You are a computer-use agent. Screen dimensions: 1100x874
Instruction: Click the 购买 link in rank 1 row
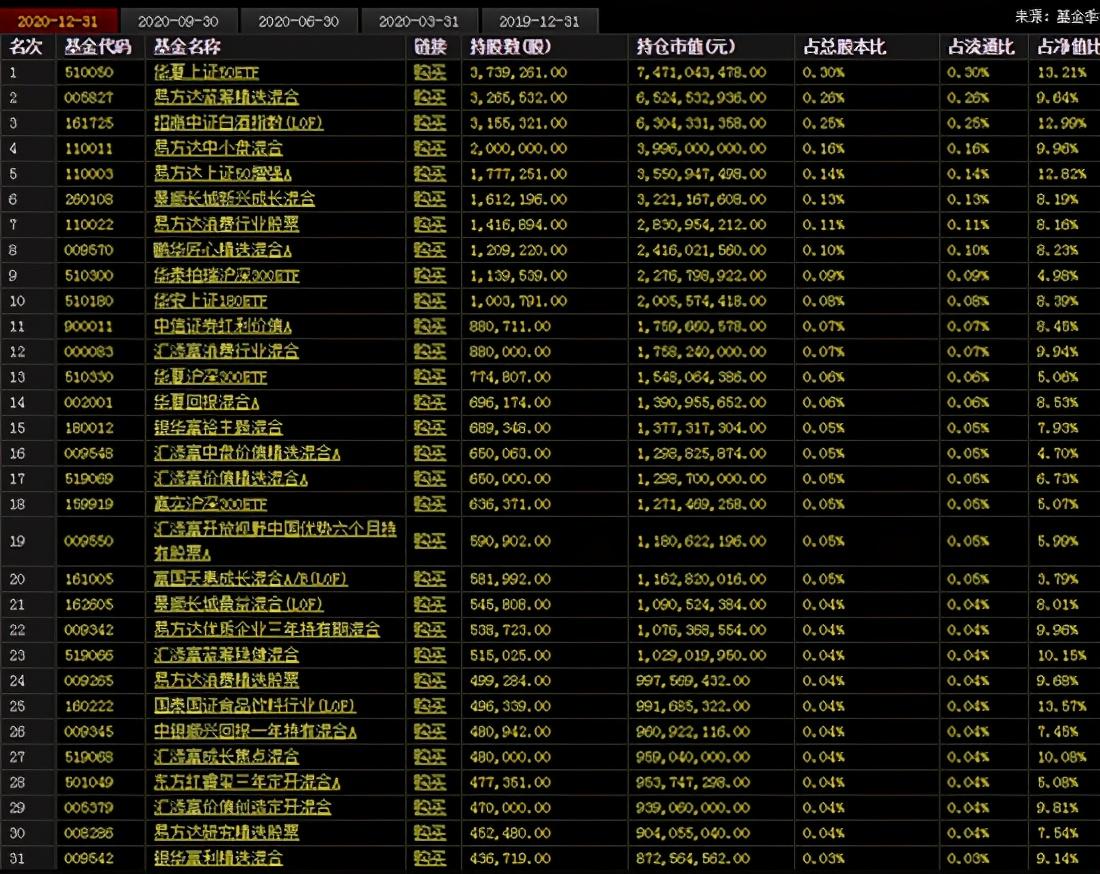(x=430, y=72)
